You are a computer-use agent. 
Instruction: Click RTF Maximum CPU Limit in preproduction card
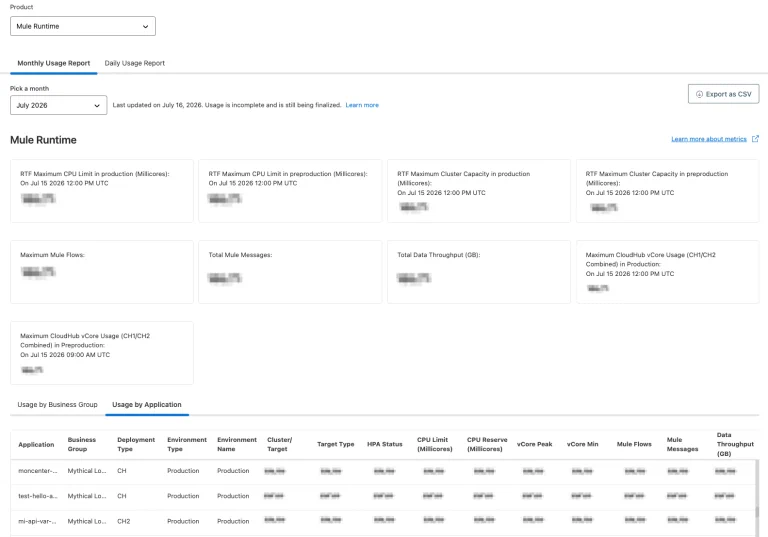tap(290, 191)
